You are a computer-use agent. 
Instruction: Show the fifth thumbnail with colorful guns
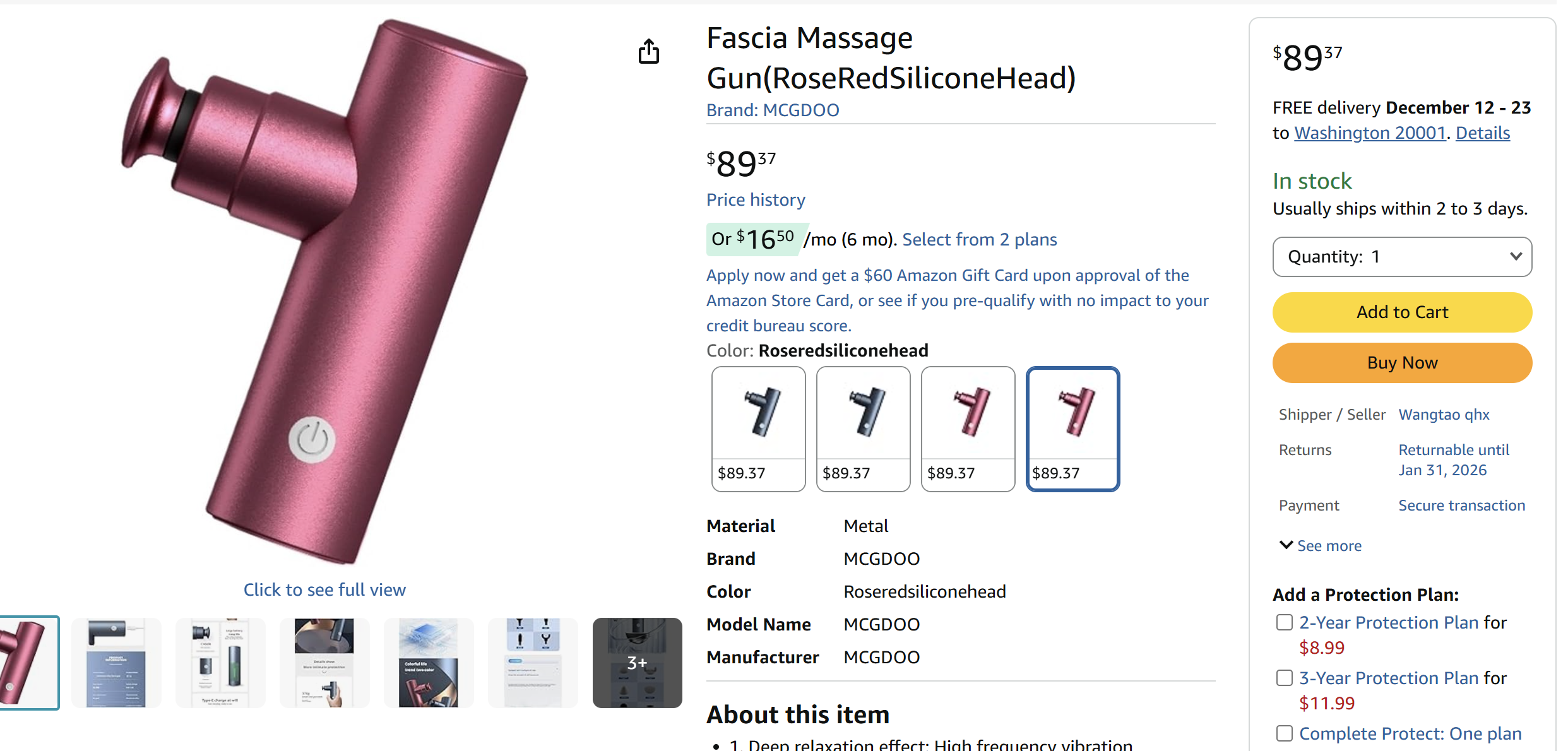[x=429, y=663]
